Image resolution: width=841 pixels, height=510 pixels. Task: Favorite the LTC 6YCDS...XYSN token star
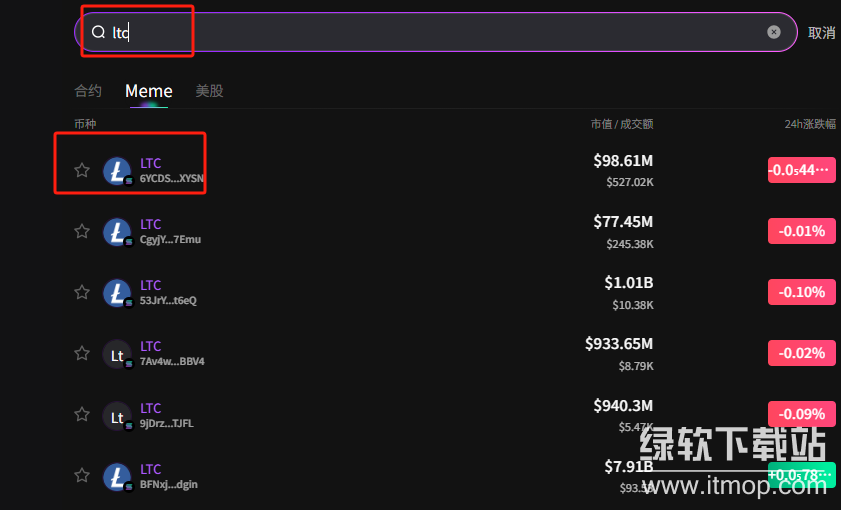(x=82, y=170)
